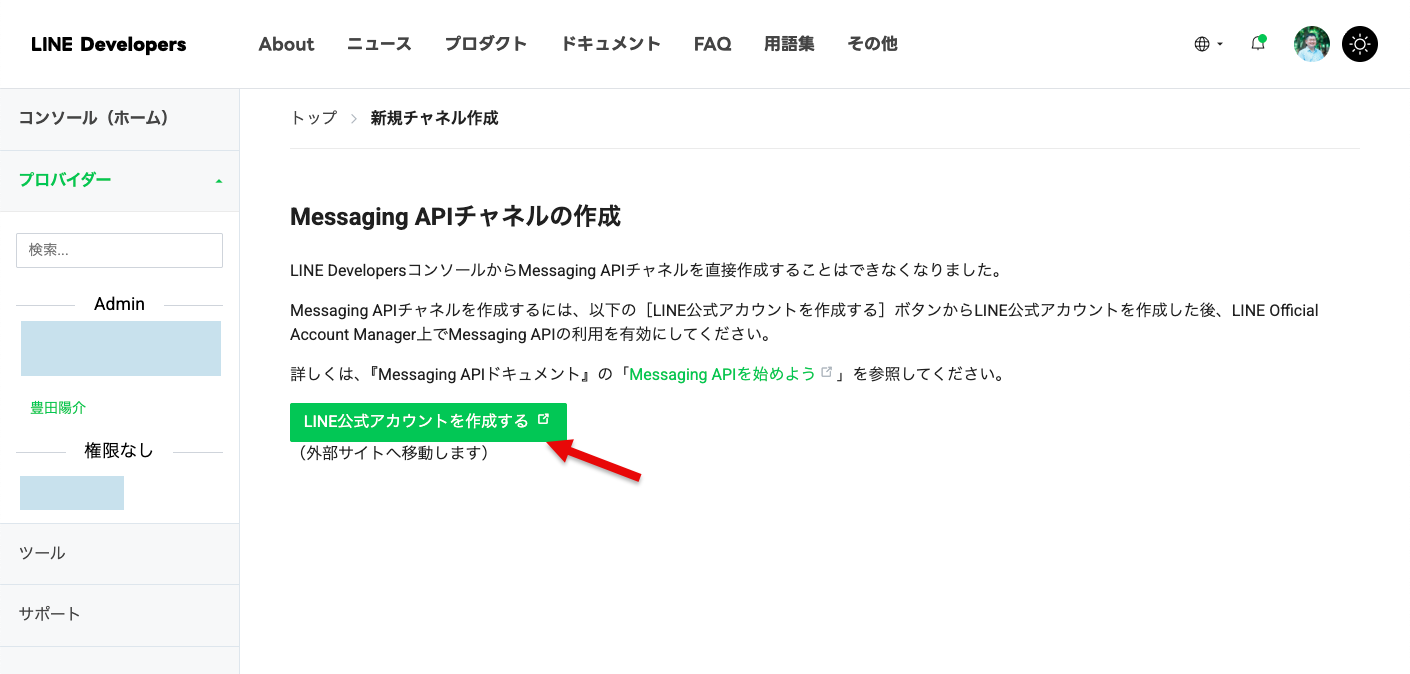Click the トップ breadcrumb link
The image size is (1410, 674).
point(313,118)
